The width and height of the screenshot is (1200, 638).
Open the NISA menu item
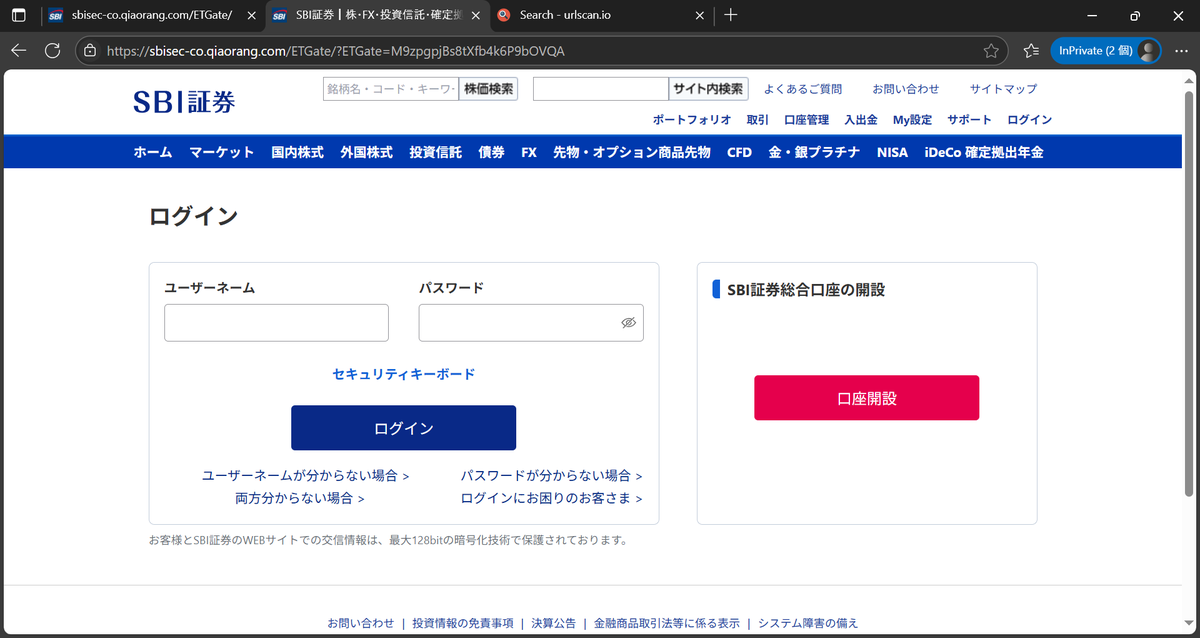pyautogui.click(x=892, y=152)
